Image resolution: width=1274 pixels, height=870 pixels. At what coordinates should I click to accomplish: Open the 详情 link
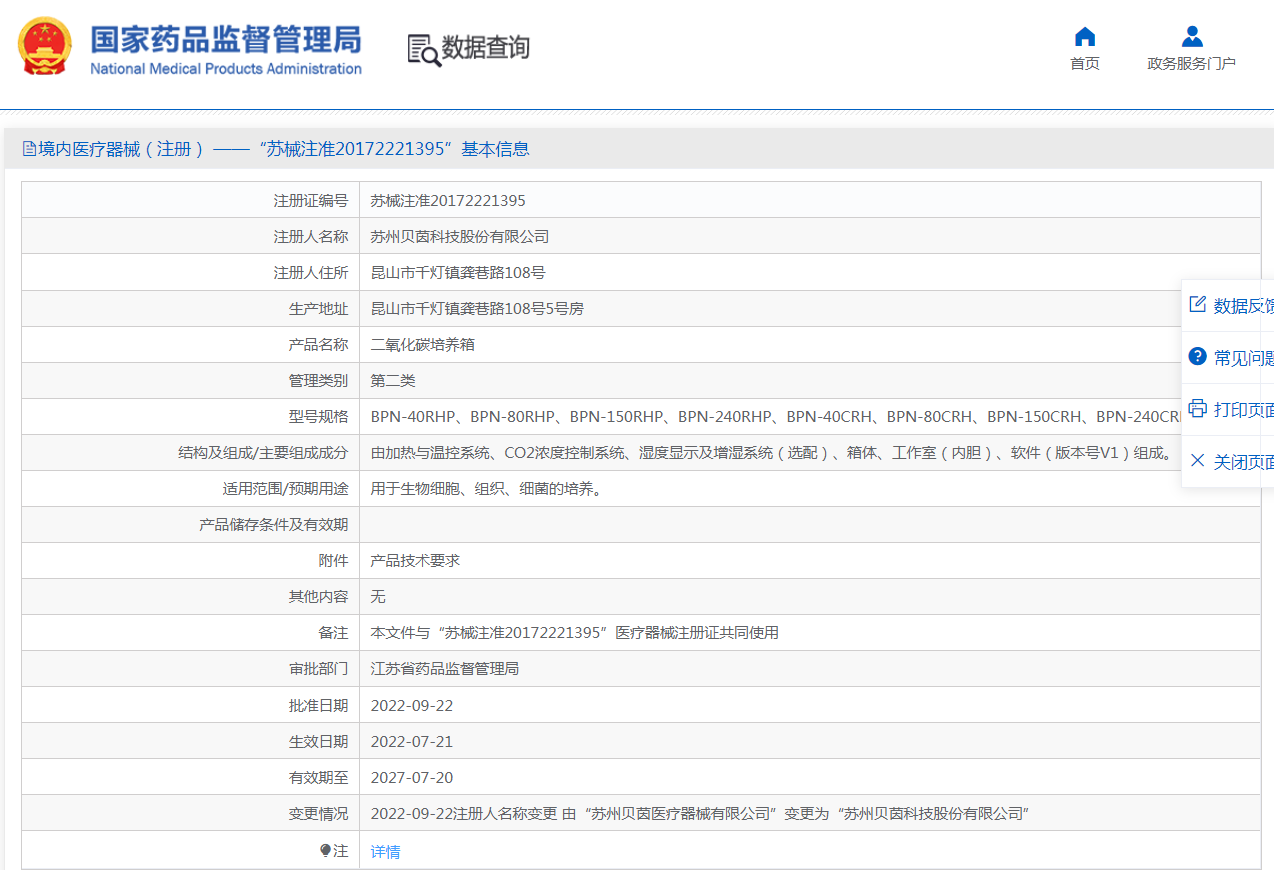coord(385,852)
